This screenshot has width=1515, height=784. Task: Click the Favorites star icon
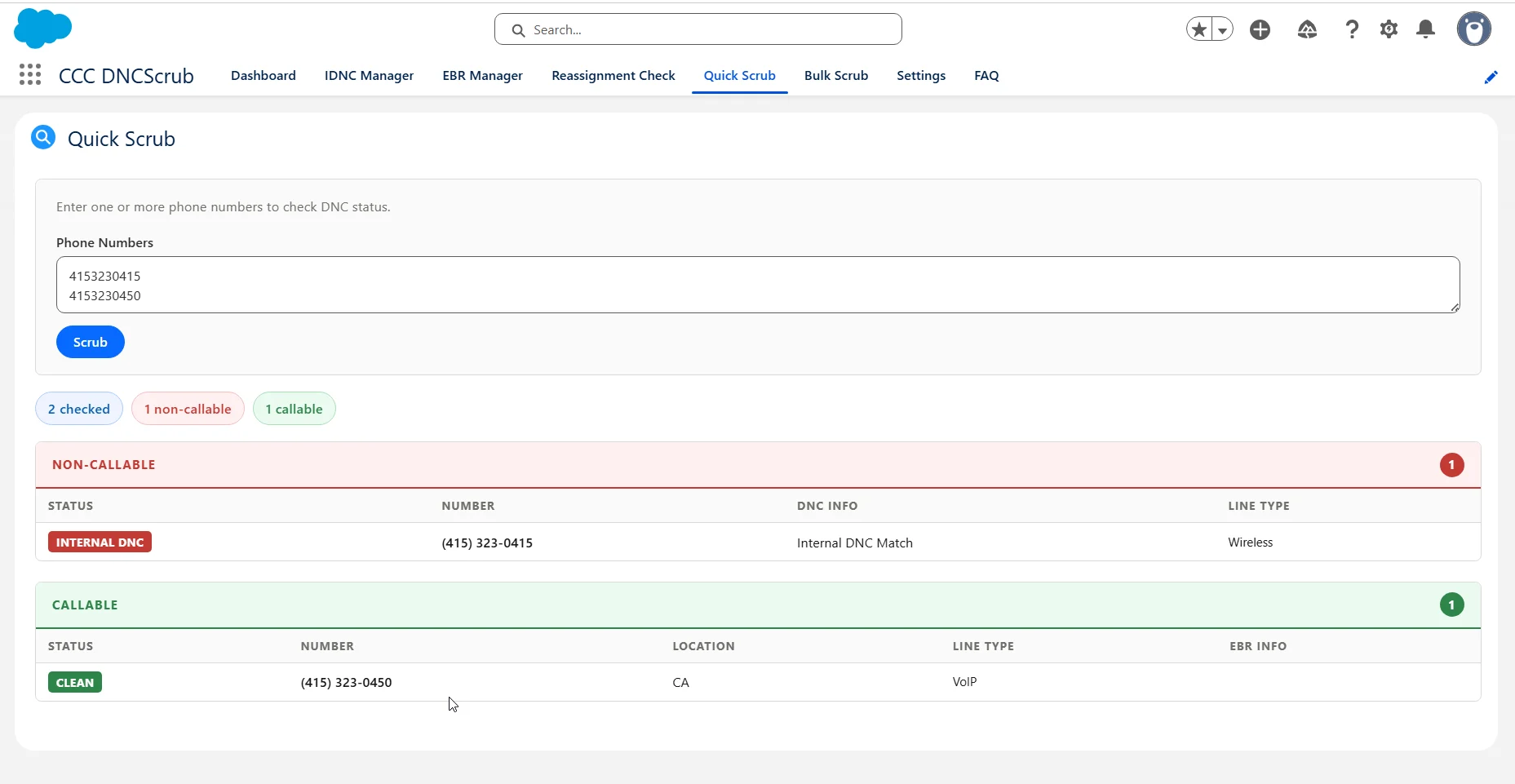point(1199,29)
